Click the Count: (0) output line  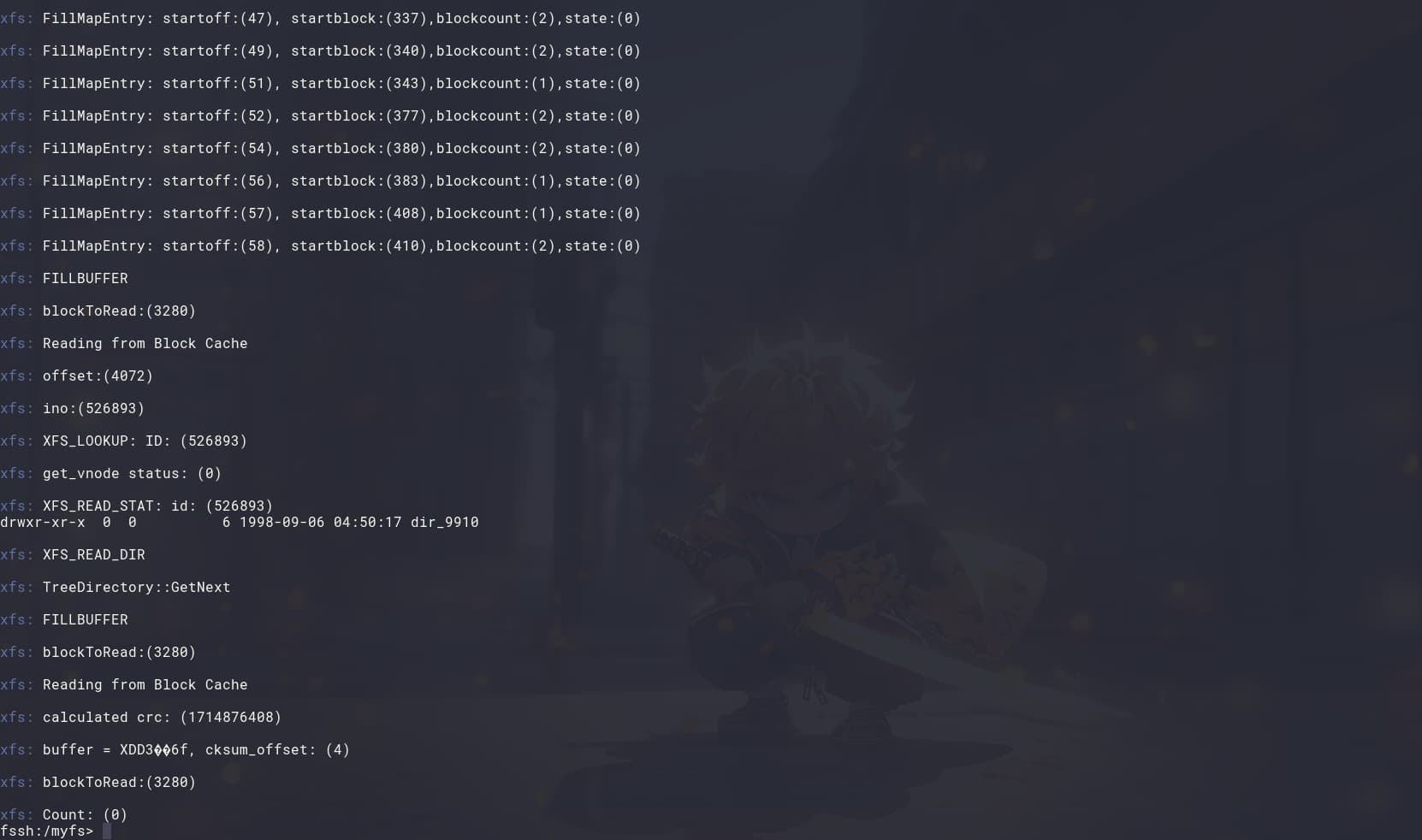[64, 814]
